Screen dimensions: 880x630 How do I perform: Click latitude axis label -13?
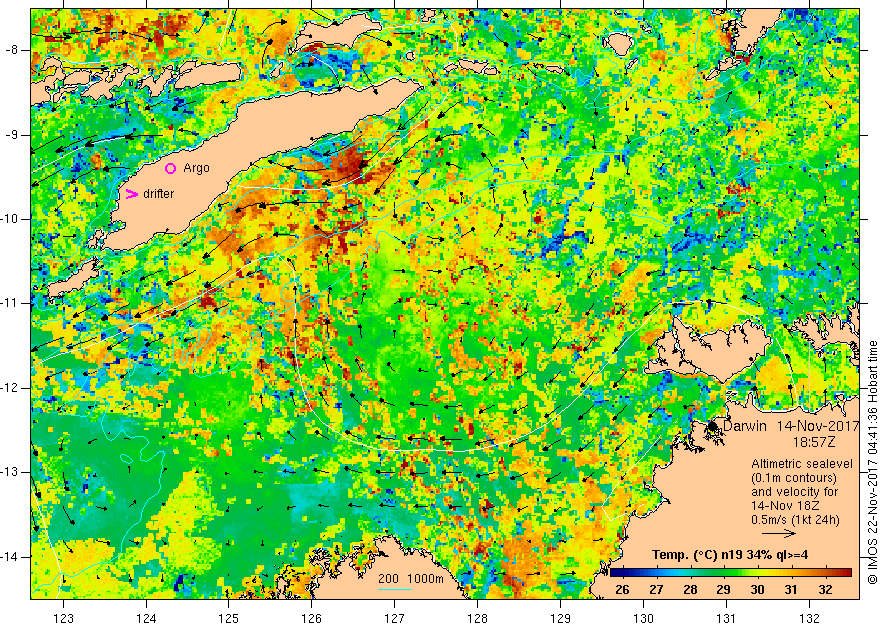pos(11,472)
